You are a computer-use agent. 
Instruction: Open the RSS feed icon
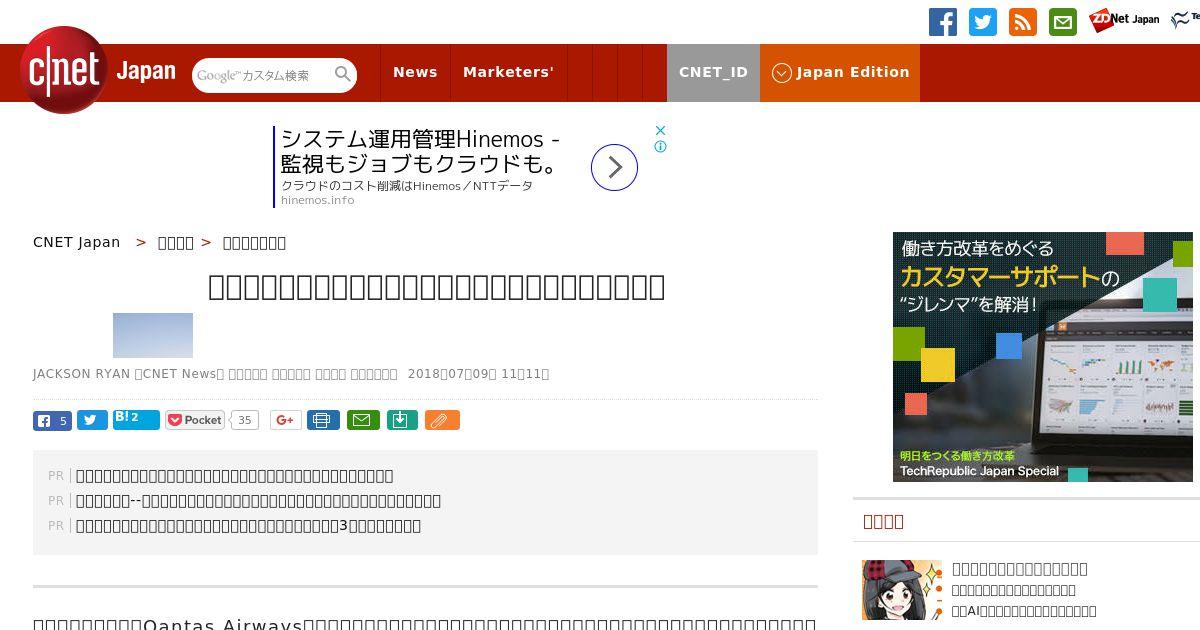[1023, 22]
